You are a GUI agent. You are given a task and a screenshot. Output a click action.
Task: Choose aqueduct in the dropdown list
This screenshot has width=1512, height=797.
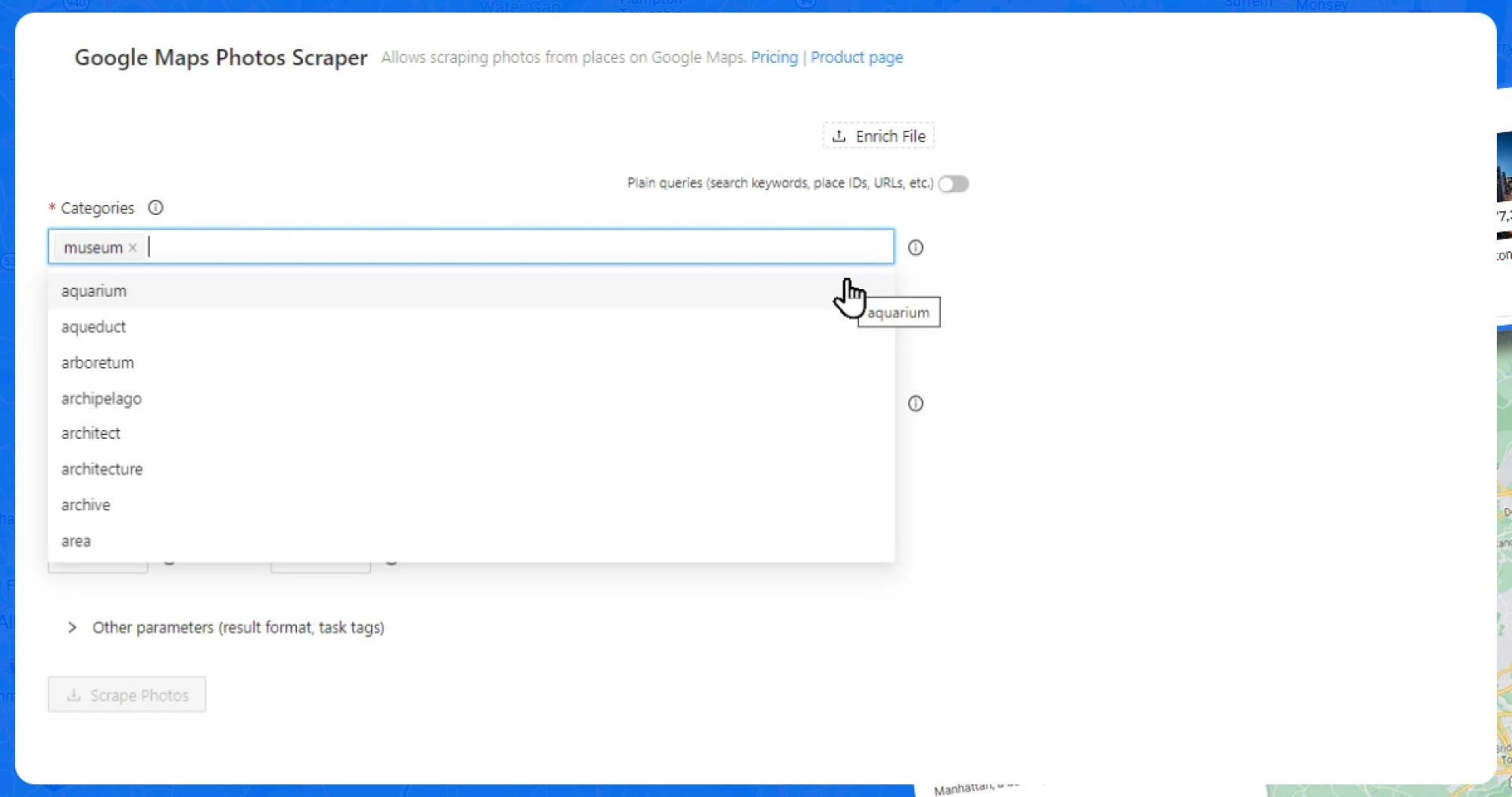pyautogui.click(x=94, y=327)
